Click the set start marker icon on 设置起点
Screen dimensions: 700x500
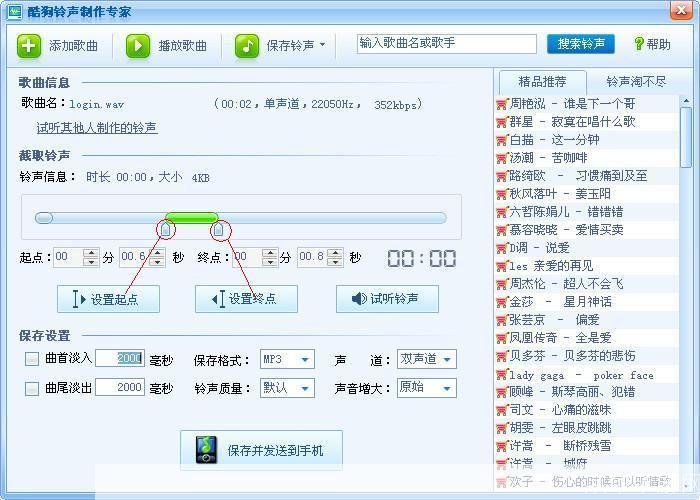pos(79,299)
